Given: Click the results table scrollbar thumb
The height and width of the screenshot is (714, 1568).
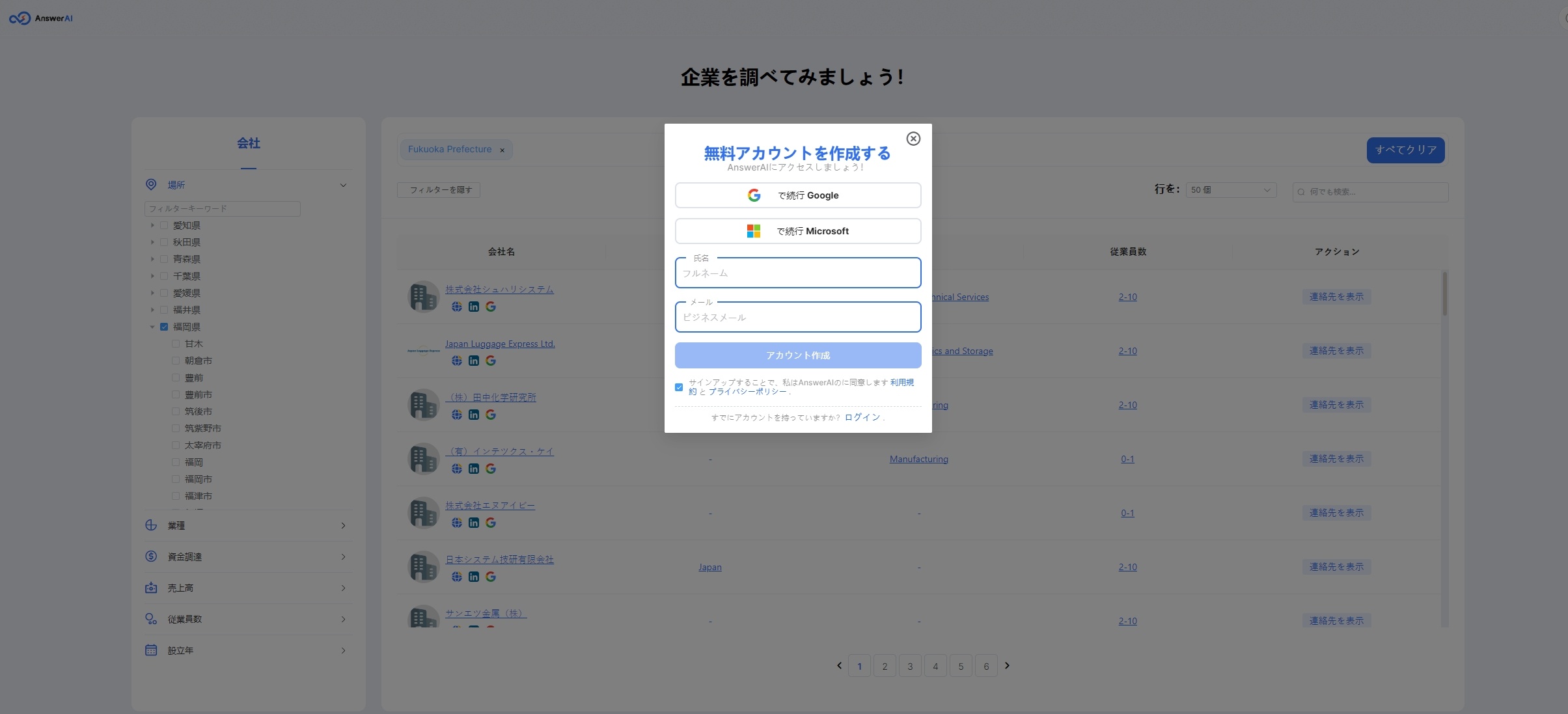Looking at the screenshot, I should point(1444,294).
